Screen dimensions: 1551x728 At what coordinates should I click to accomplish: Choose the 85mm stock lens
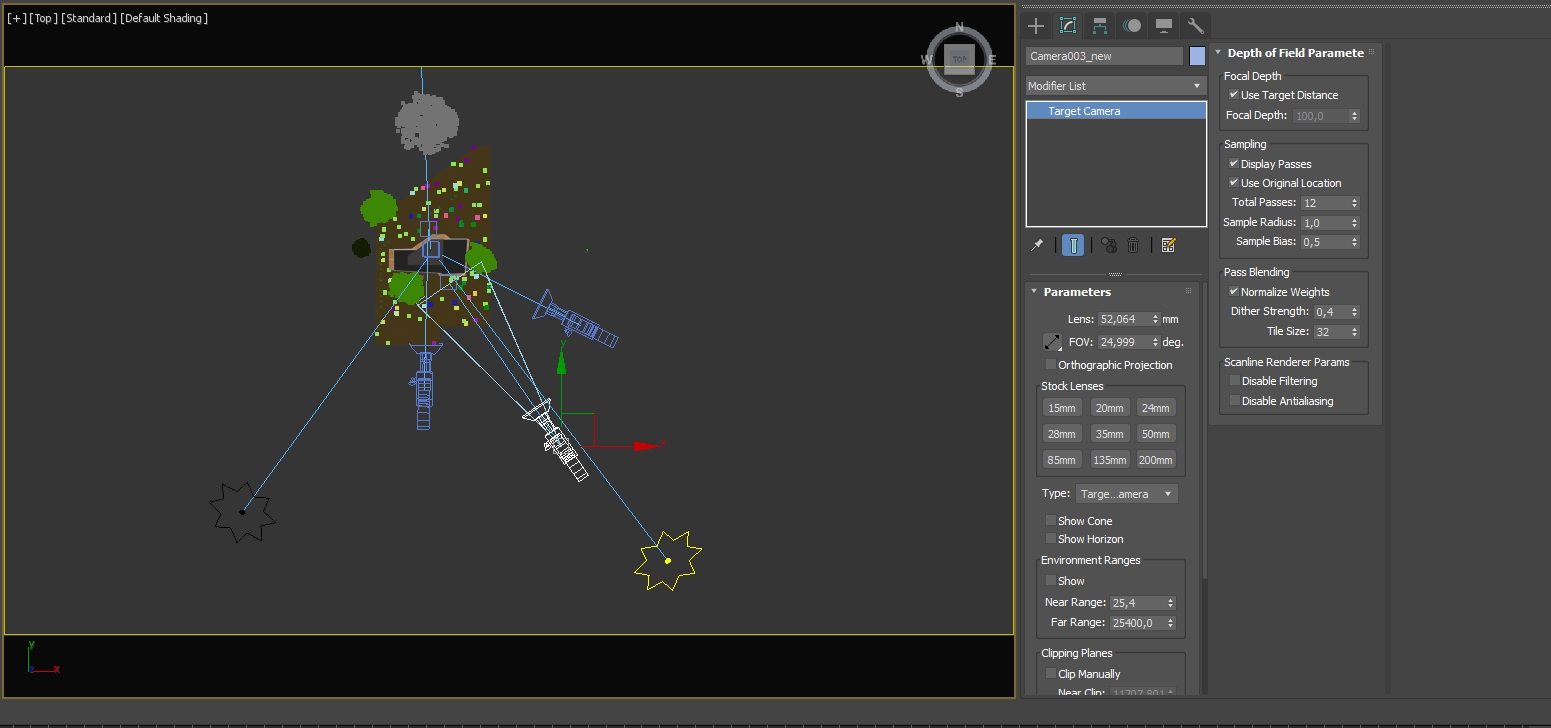(1061, 460)
